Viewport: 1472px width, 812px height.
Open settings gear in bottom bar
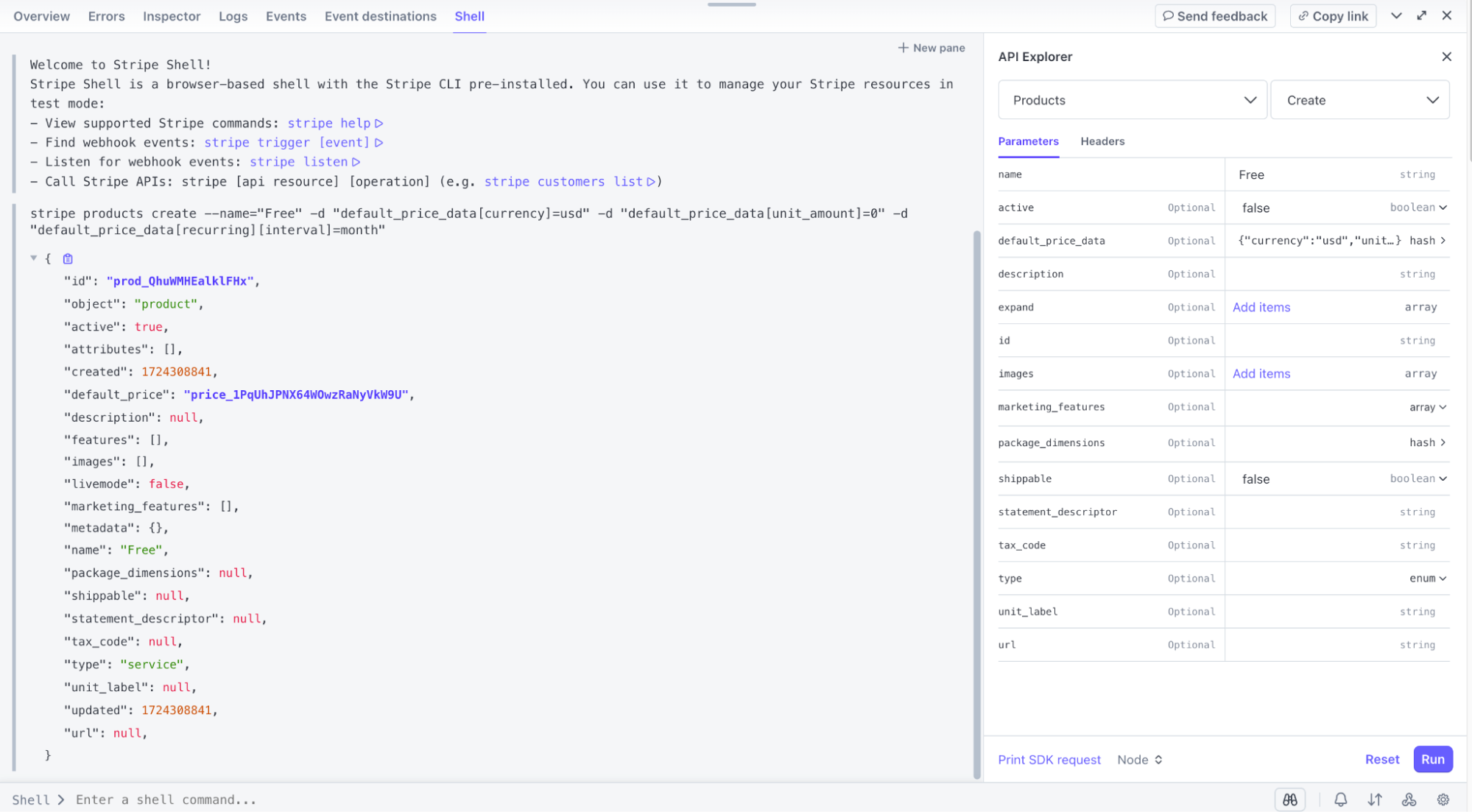tap(1443, 799)
